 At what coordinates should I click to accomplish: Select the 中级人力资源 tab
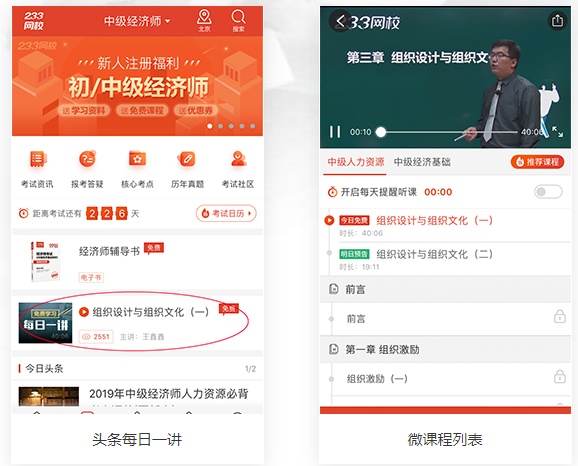[356, 162]
